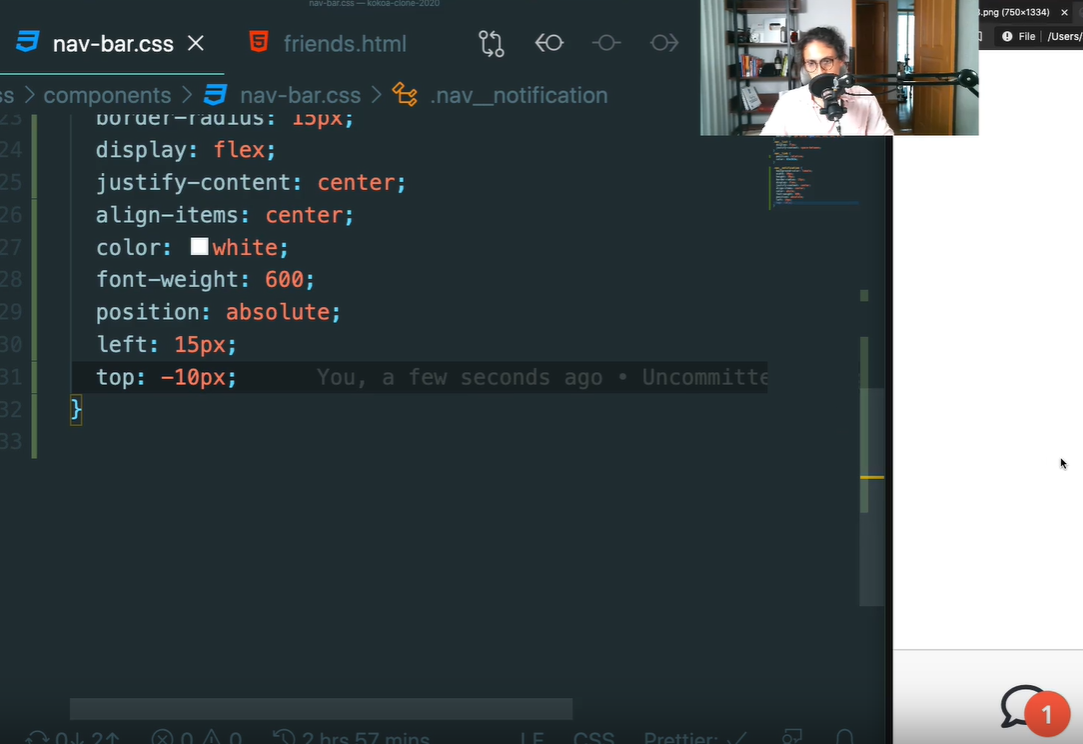Click the middle commit circle icon in editor toolbar

click(606, 43)
